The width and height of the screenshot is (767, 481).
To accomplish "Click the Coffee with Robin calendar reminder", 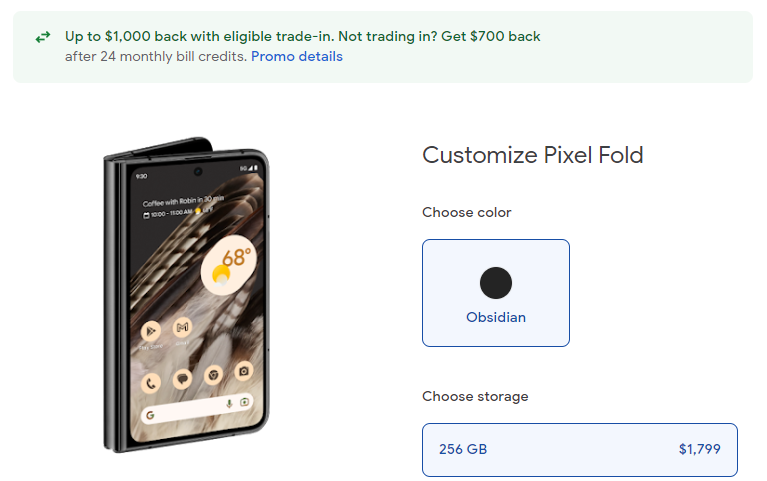I will 182,203.
